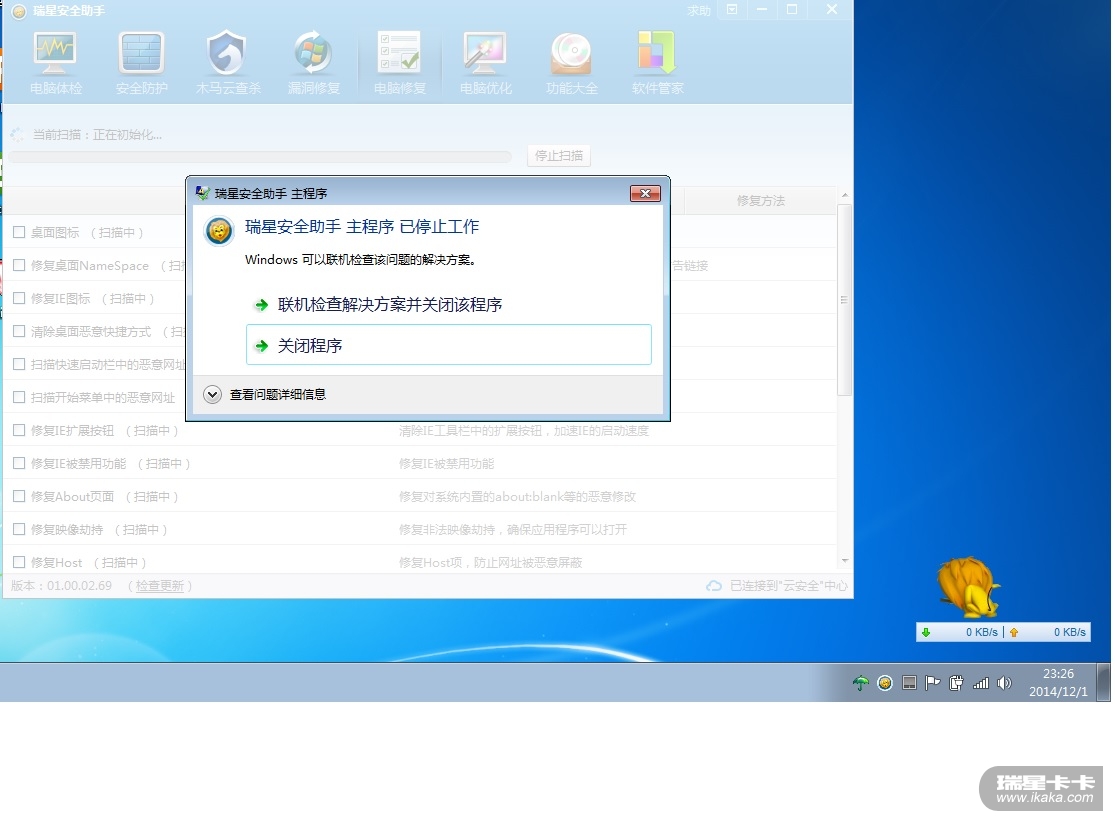Open 木马云查杀 trojan scan icon
The width and height of the screenshot is (1115, 820).
click(228, 63)
